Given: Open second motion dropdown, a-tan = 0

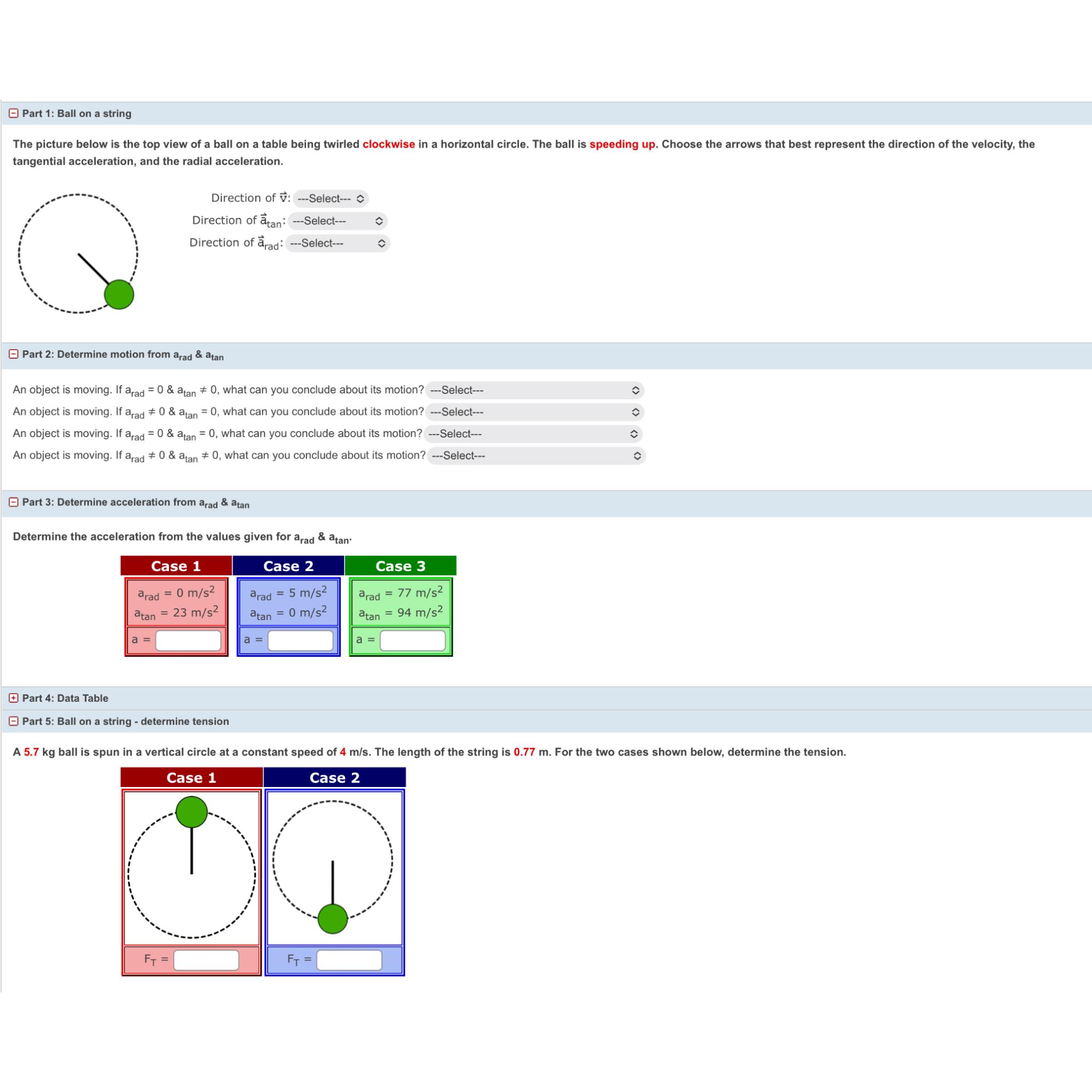Looking at the screenshot, I should pyautogui.click(x=534, y=412).
